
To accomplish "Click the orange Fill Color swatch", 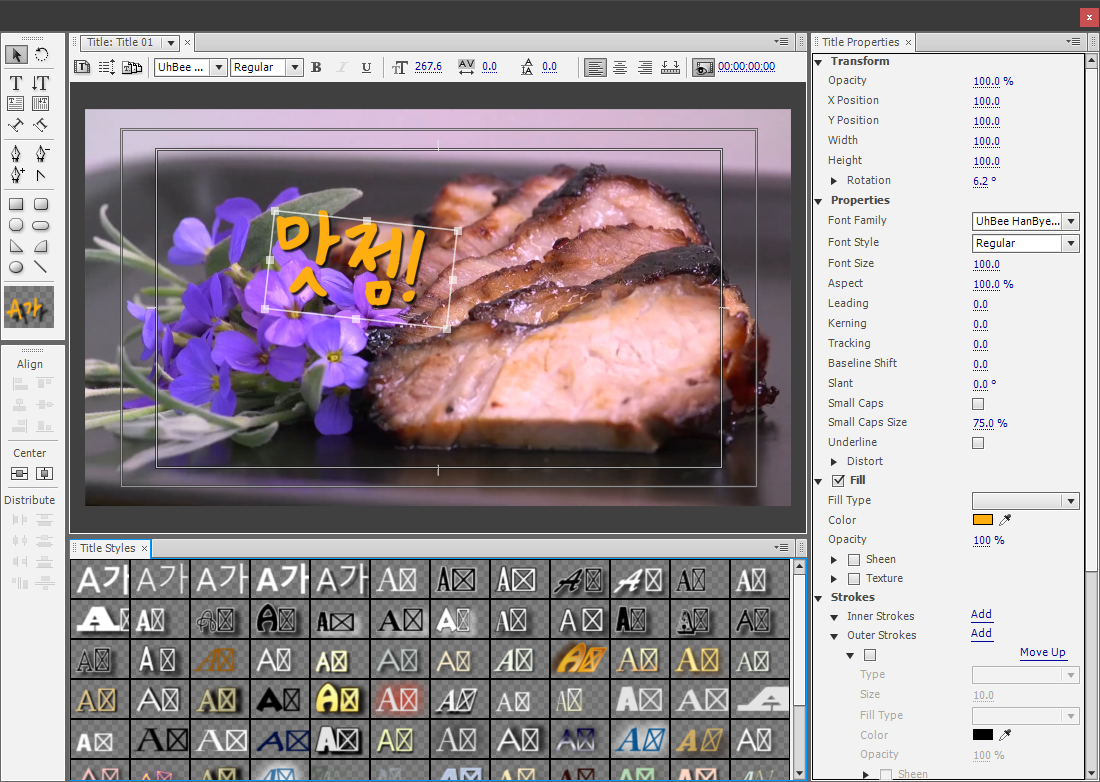I will pyautogui.click(x=983, y=520).
